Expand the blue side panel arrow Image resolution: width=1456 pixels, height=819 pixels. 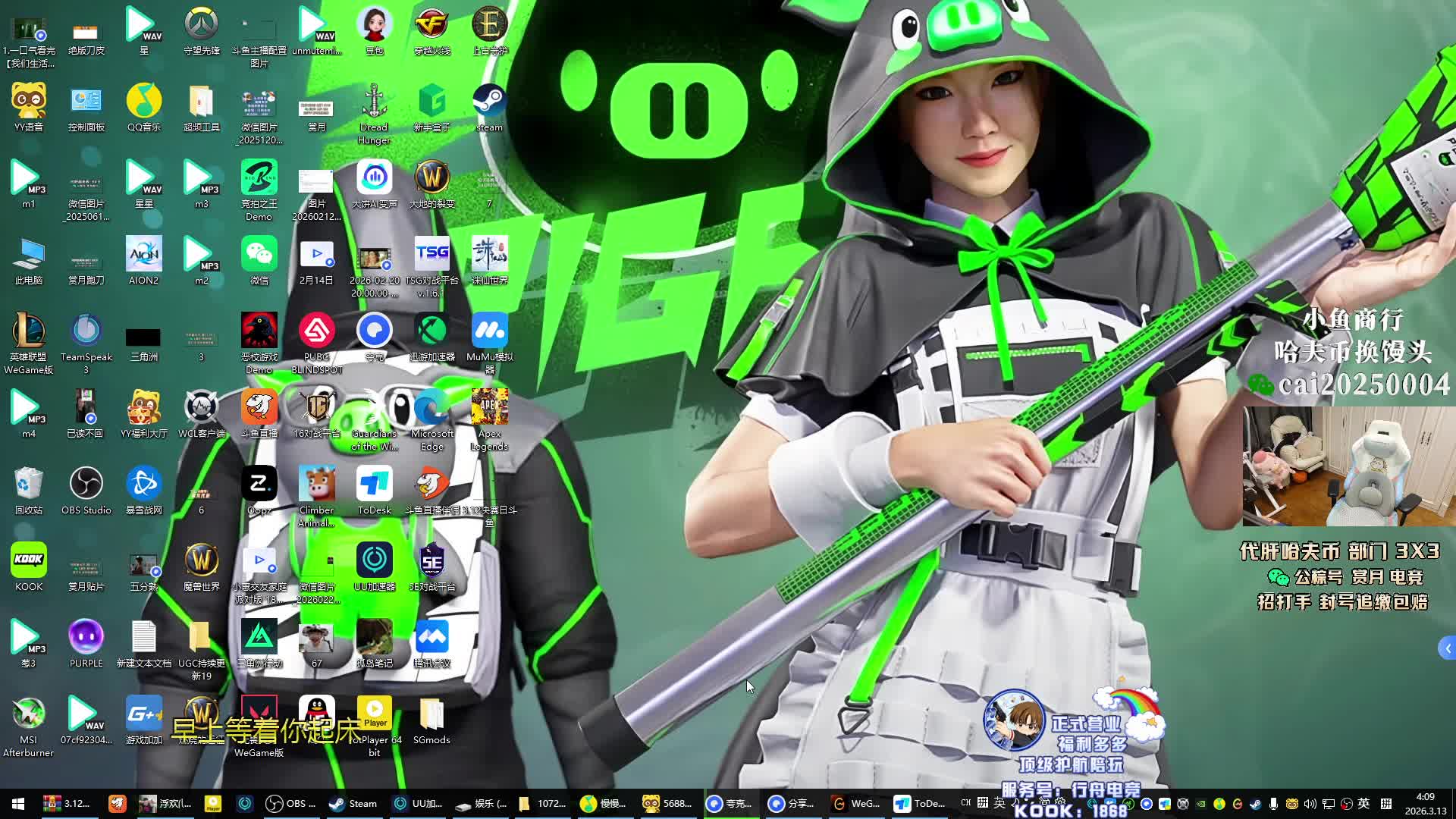pyautogui.click(x=1447, y=648)
